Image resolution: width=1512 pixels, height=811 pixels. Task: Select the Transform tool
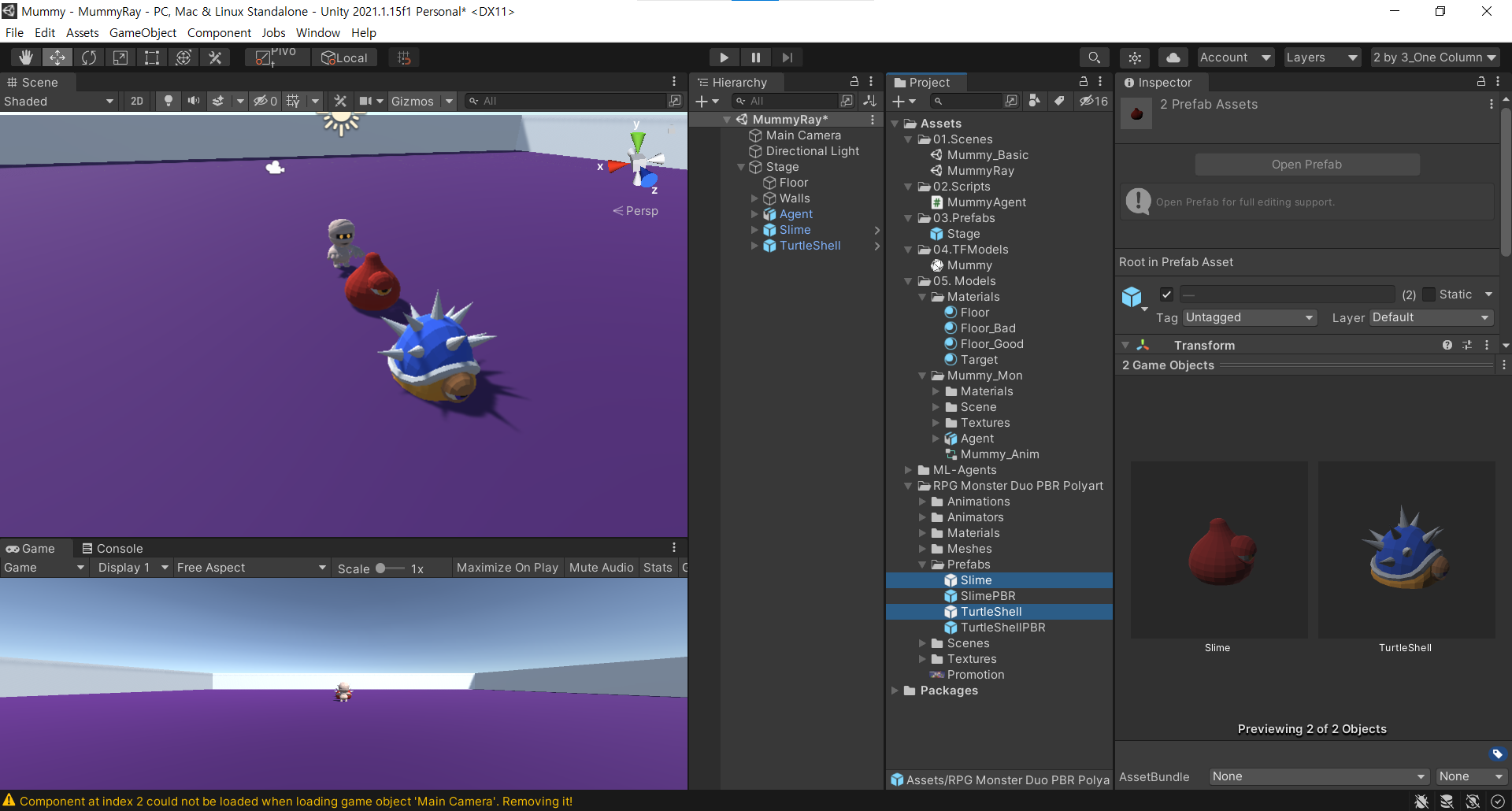pos(183,57)
